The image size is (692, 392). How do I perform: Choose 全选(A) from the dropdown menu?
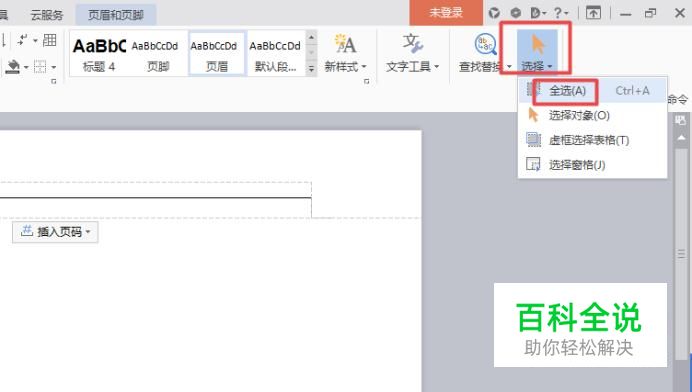tap(592, 90)
